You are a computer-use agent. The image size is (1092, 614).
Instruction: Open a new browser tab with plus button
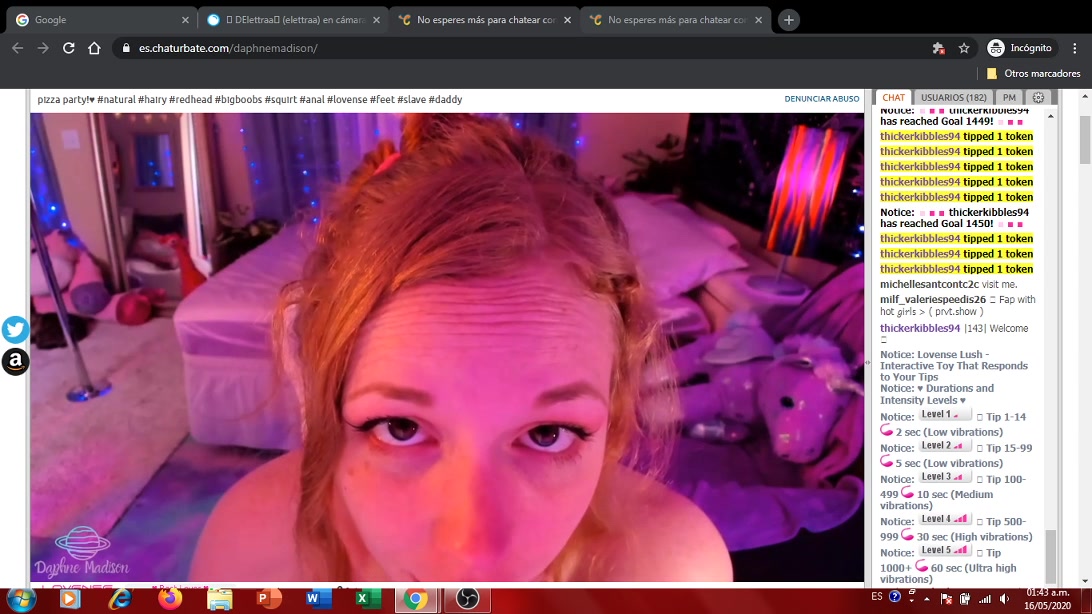tap(789, 20)
